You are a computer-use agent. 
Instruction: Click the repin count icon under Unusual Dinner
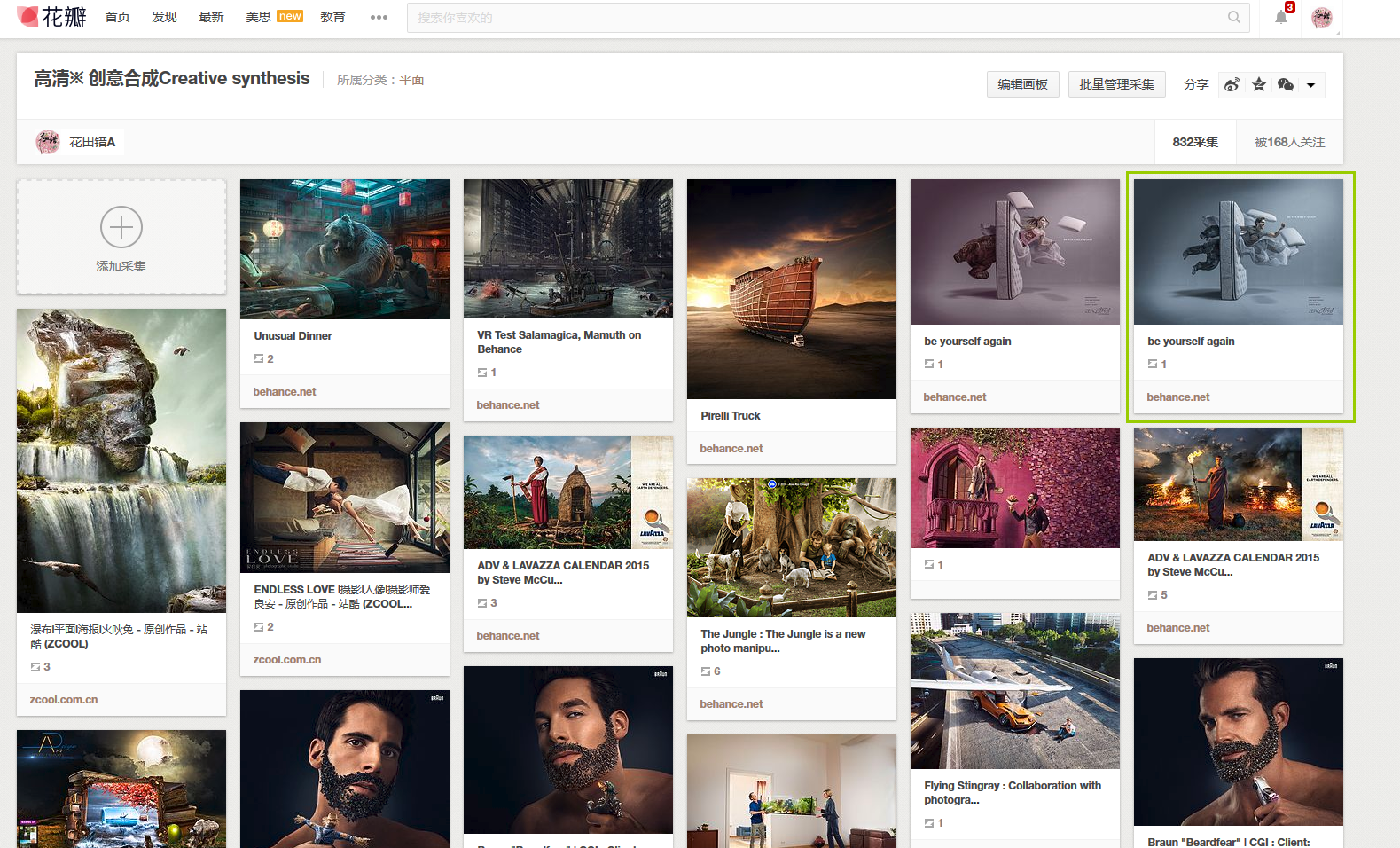pyautogui.click(x=259, y=358)
